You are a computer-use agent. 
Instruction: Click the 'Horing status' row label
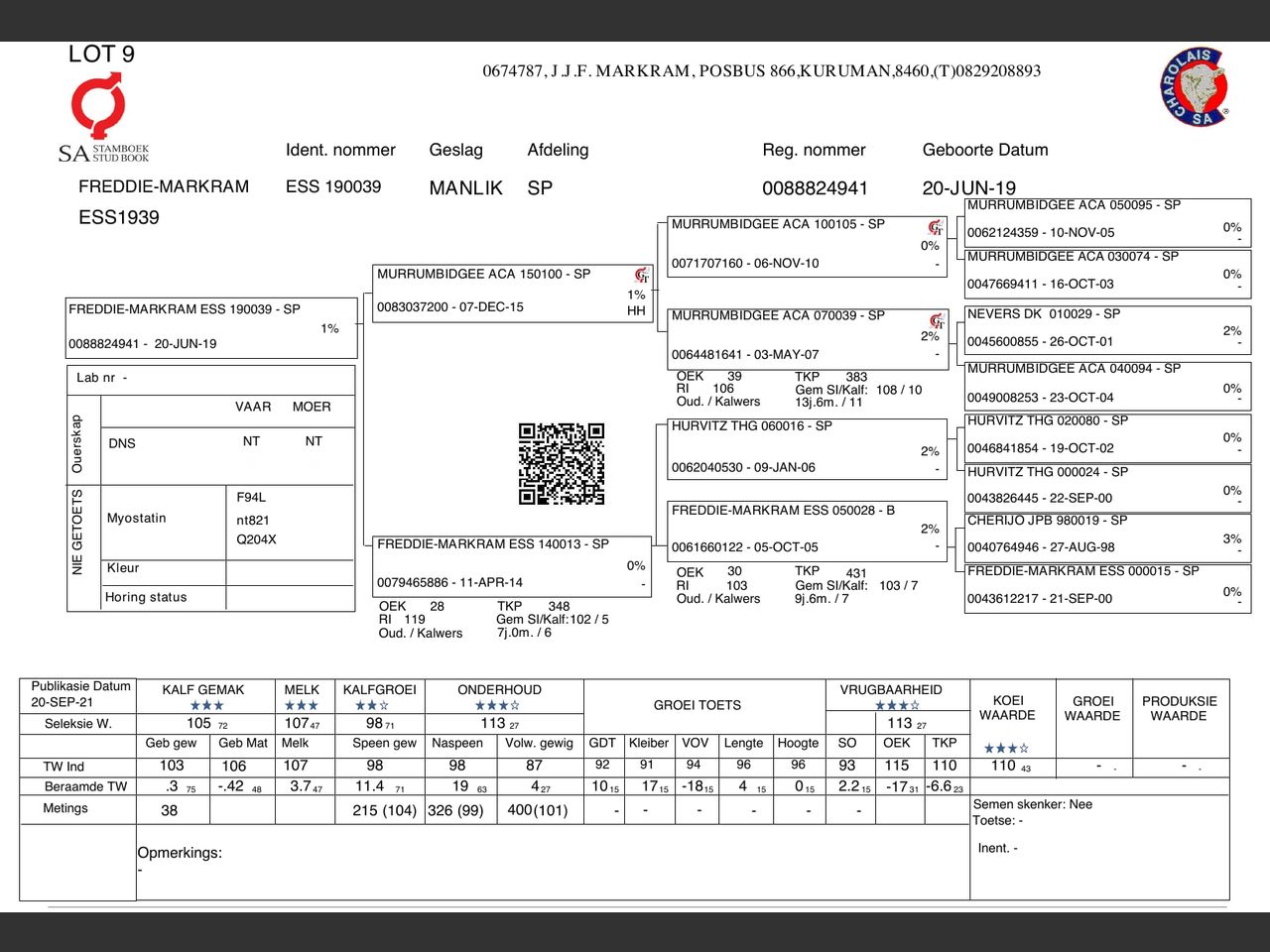[x=146, y=597]
